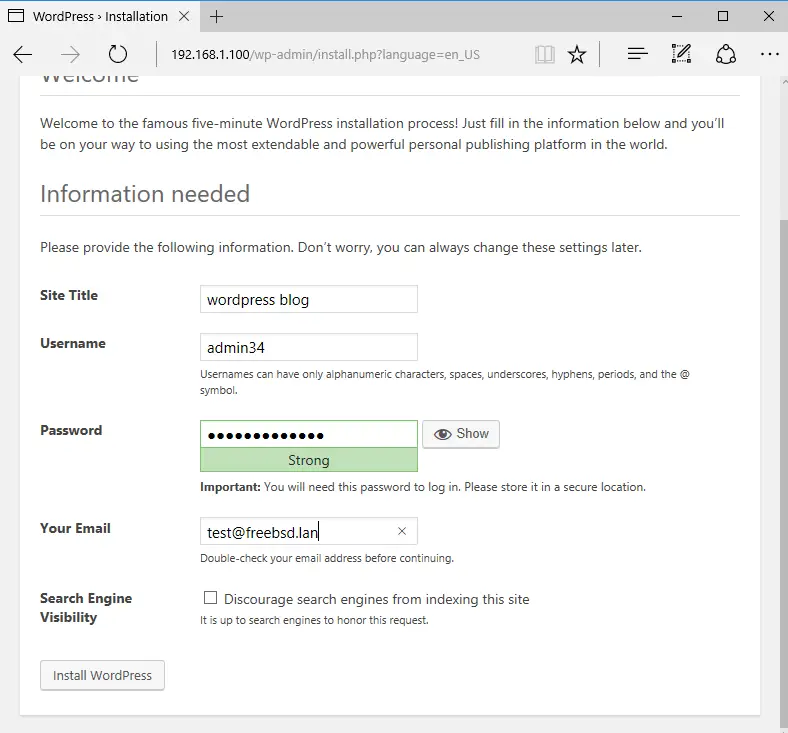Click the Install WordPress button
788x733 pixels.
[x=103, y=675]
